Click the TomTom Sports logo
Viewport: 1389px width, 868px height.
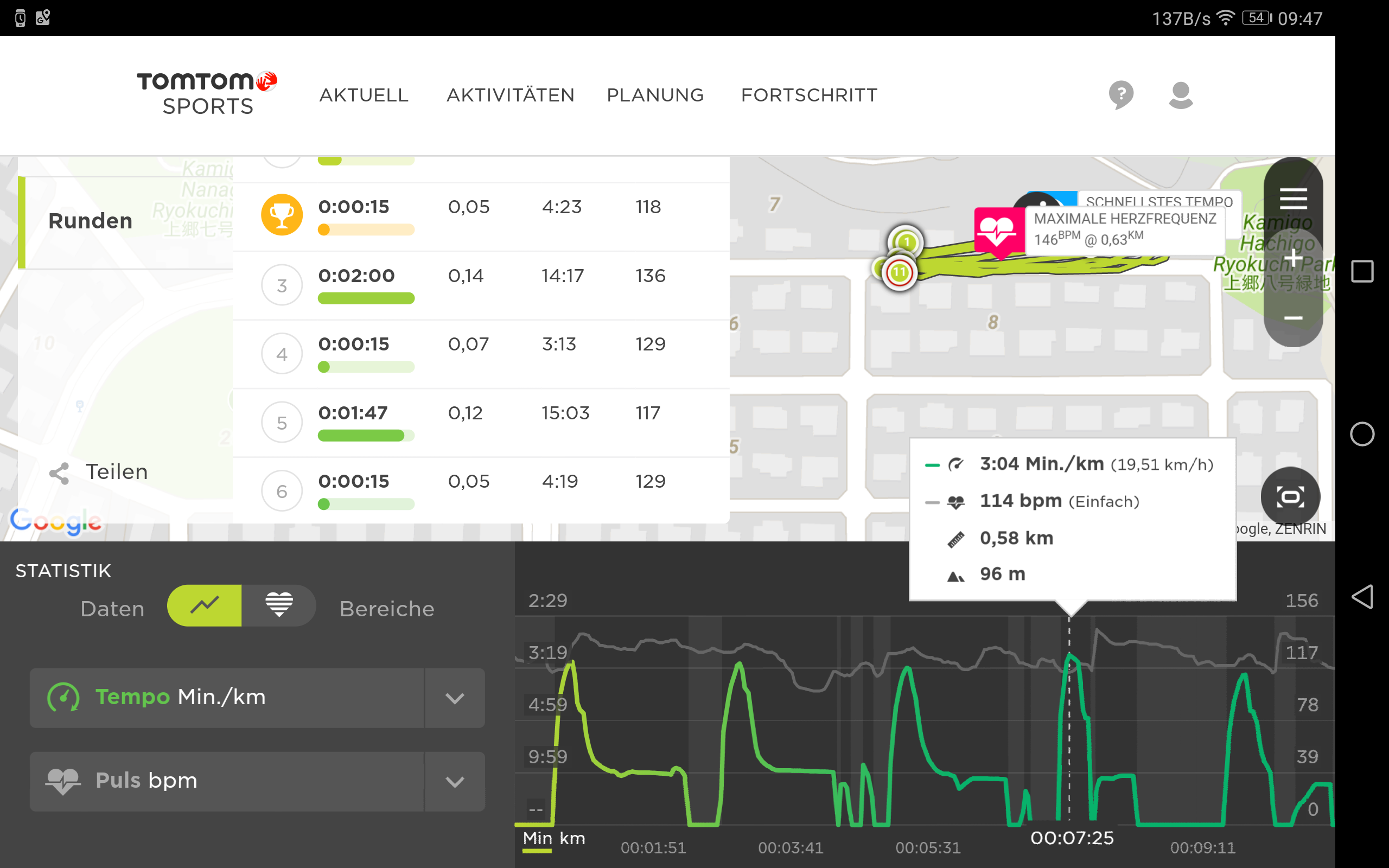click(x=207, y=93)
